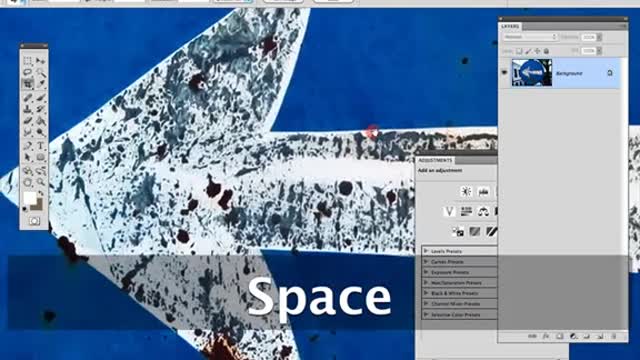Select the Hand tool
640x360 pixels.
28,182
